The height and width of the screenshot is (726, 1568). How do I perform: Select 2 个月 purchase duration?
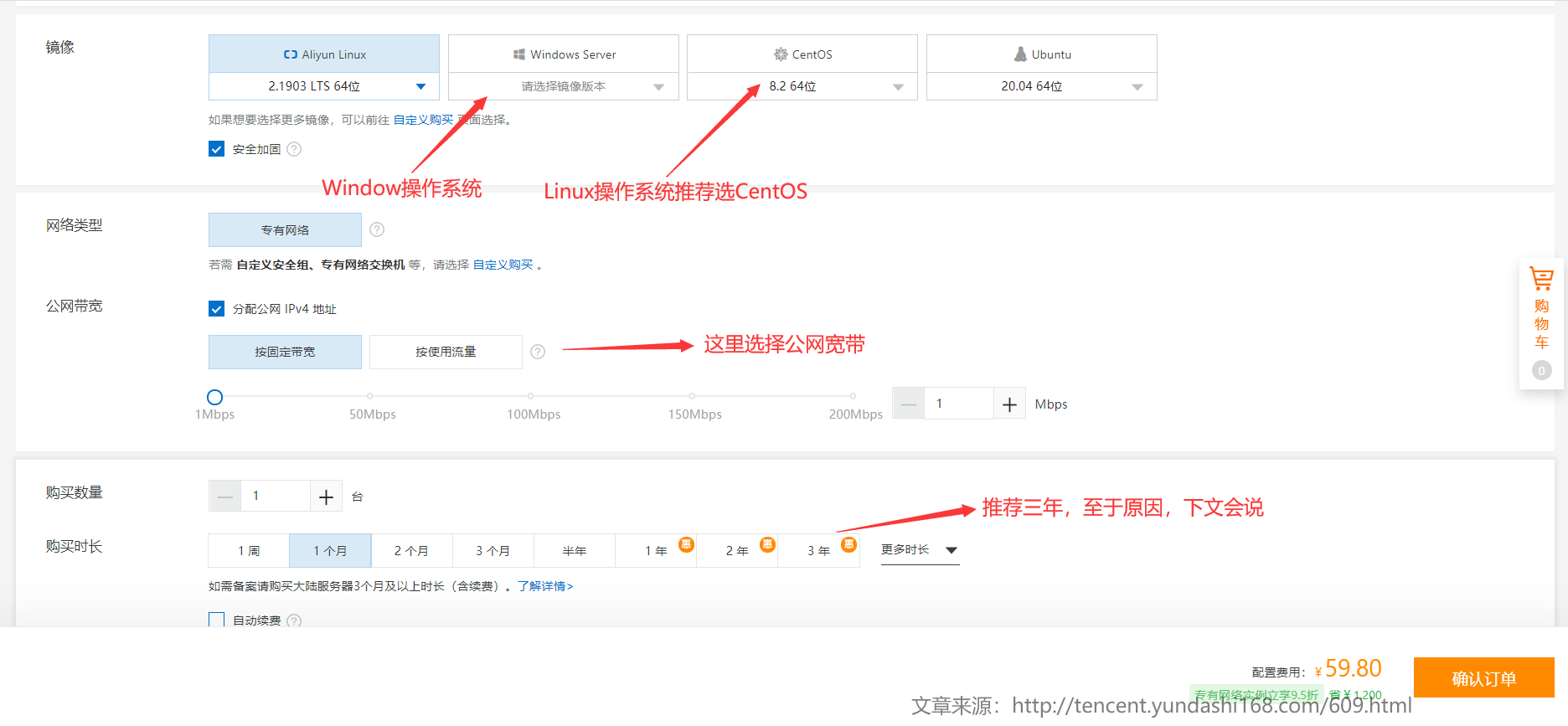click(411, 550)
